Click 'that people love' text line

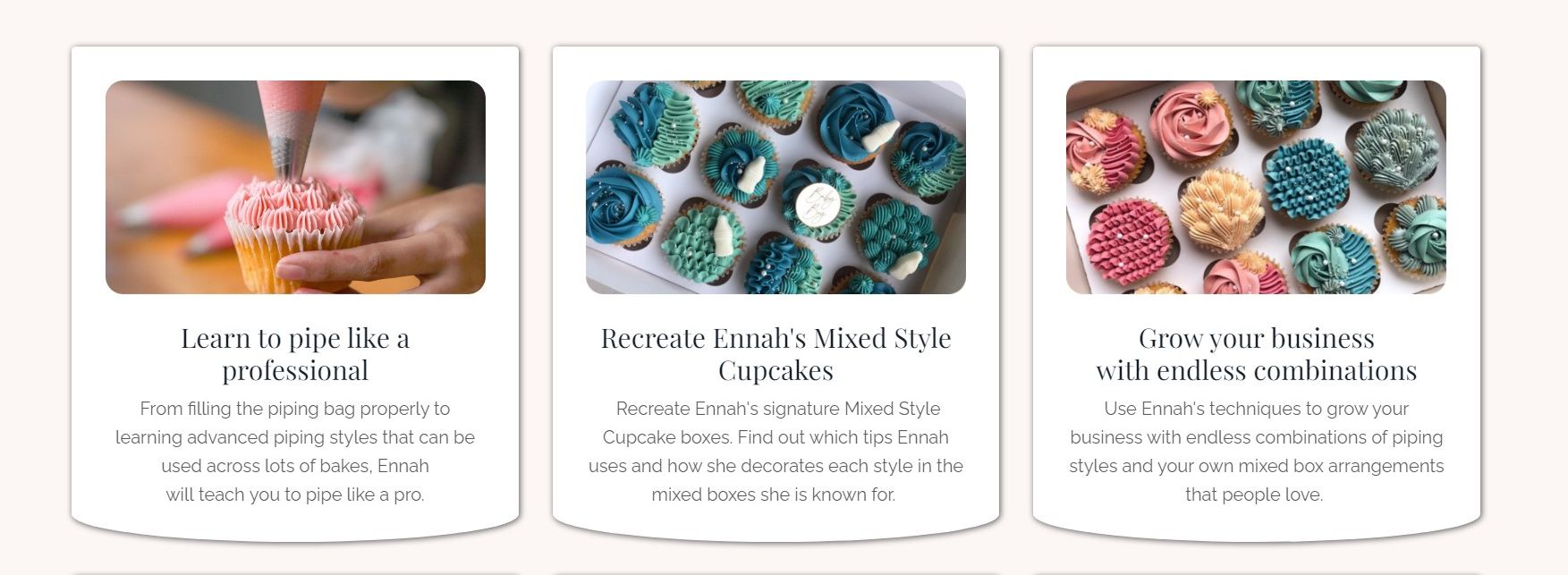tap(1254, 495)
